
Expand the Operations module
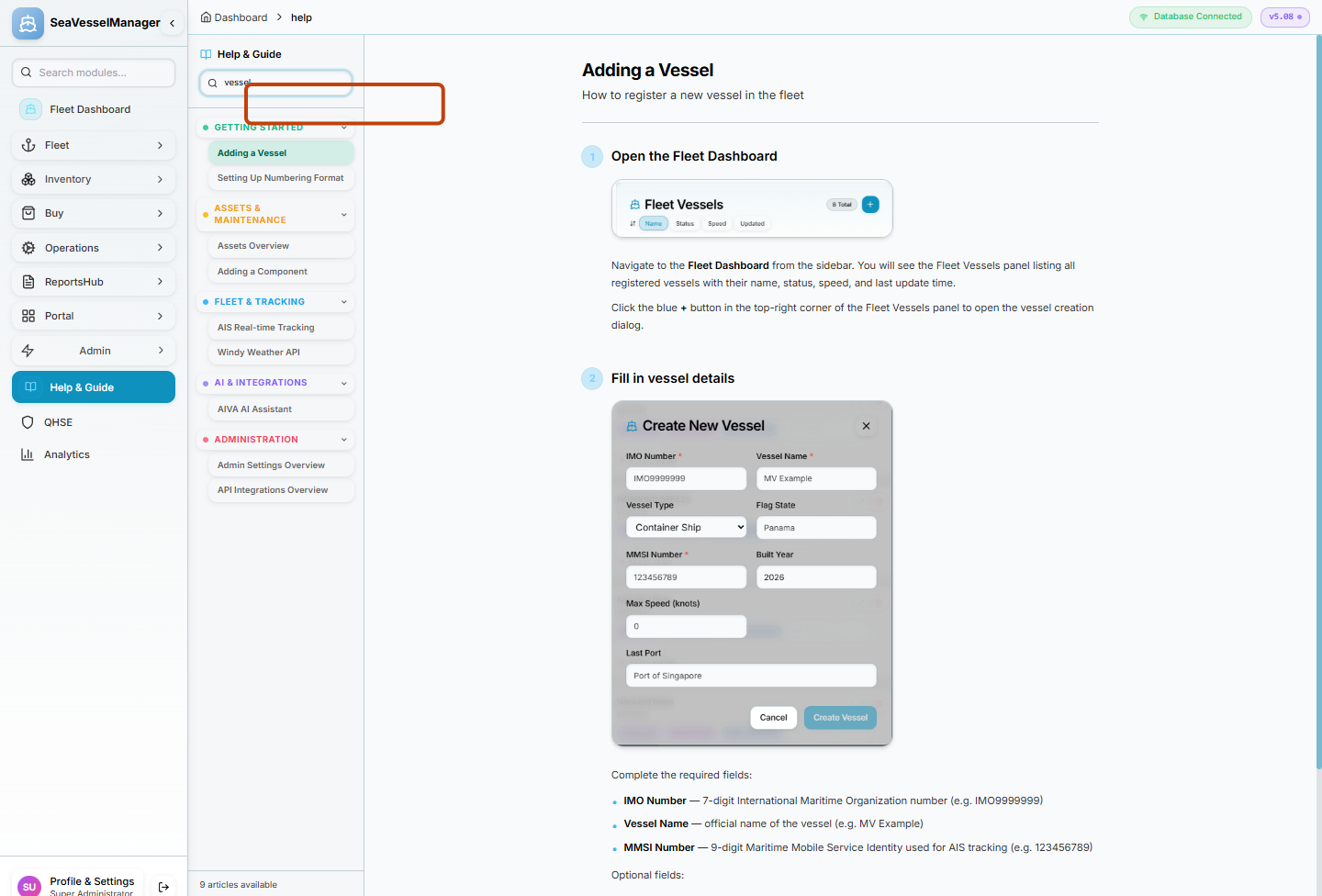pyautogui.click(x=94, y=248)
